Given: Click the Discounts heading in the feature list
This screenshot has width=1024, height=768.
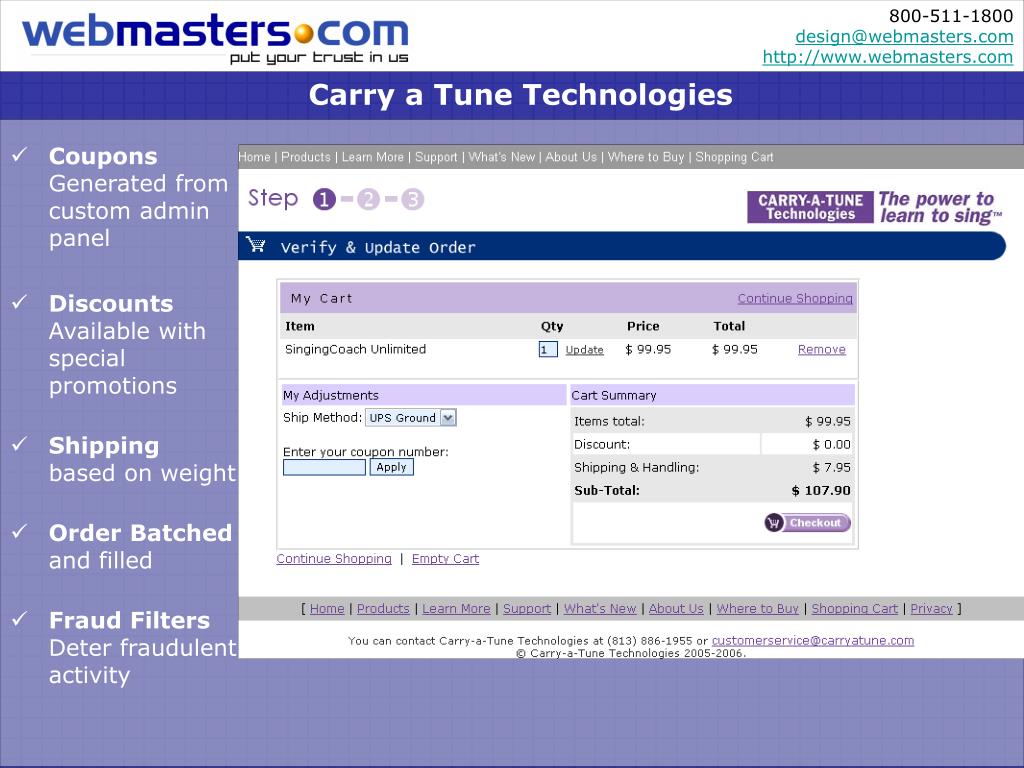Looking at the screenshot, I should tap(111, 304).
